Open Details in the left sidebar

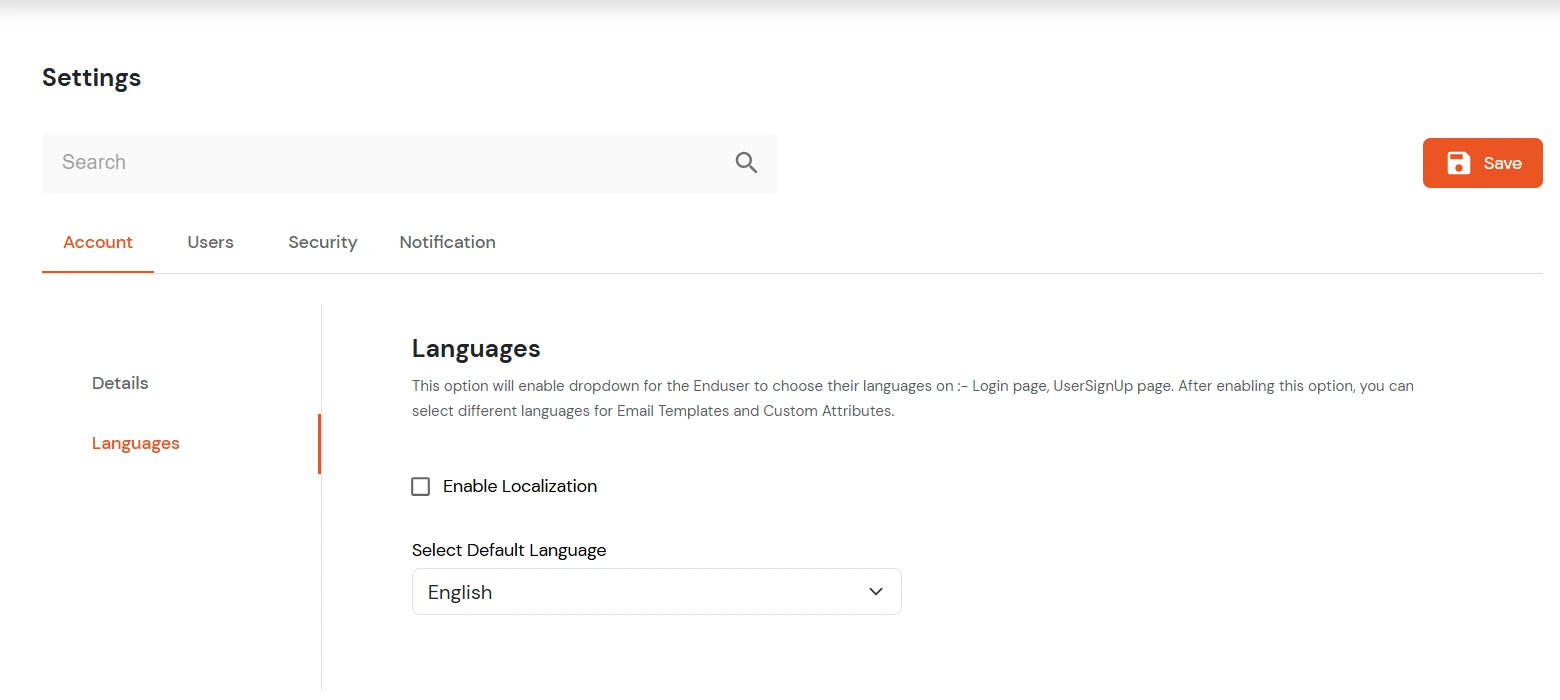(x=119, y=383)
